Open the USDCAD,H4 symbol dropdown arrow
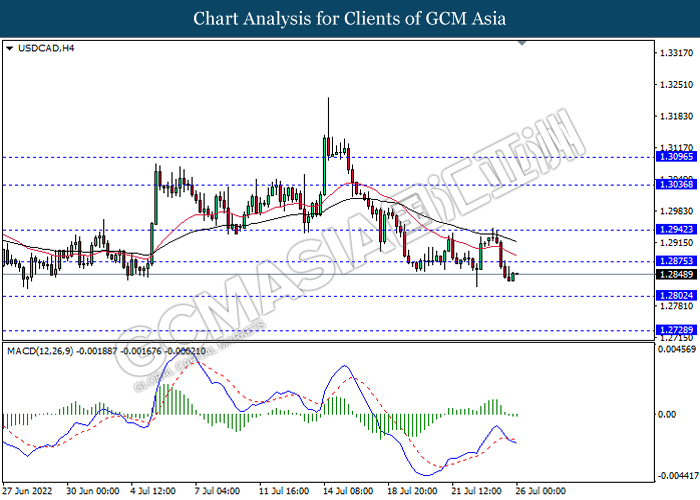700x500 pixels. click(9, 48)
